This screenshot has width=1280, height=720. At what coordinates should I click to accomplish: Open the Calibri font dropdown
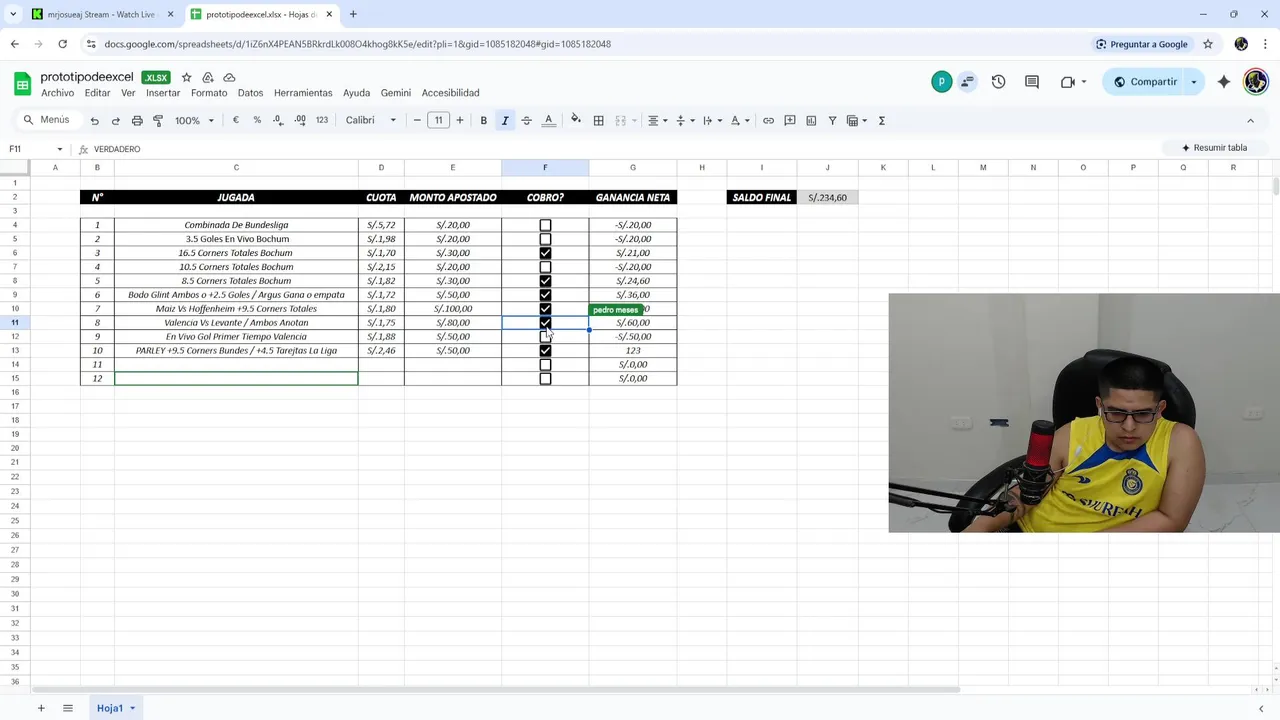coord(371,120)
